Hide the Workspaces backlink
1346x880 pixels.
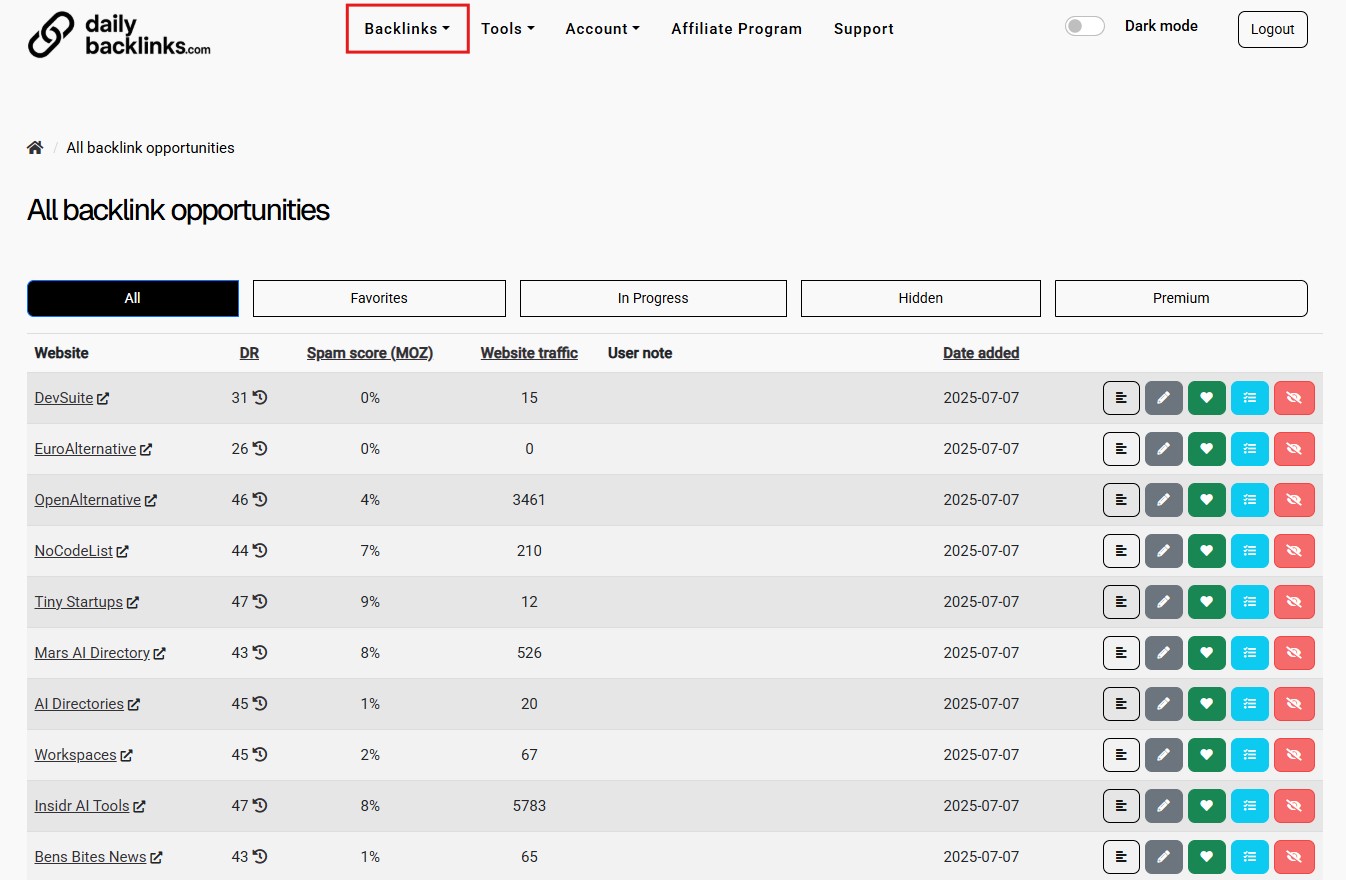(x=1294, y=755)
